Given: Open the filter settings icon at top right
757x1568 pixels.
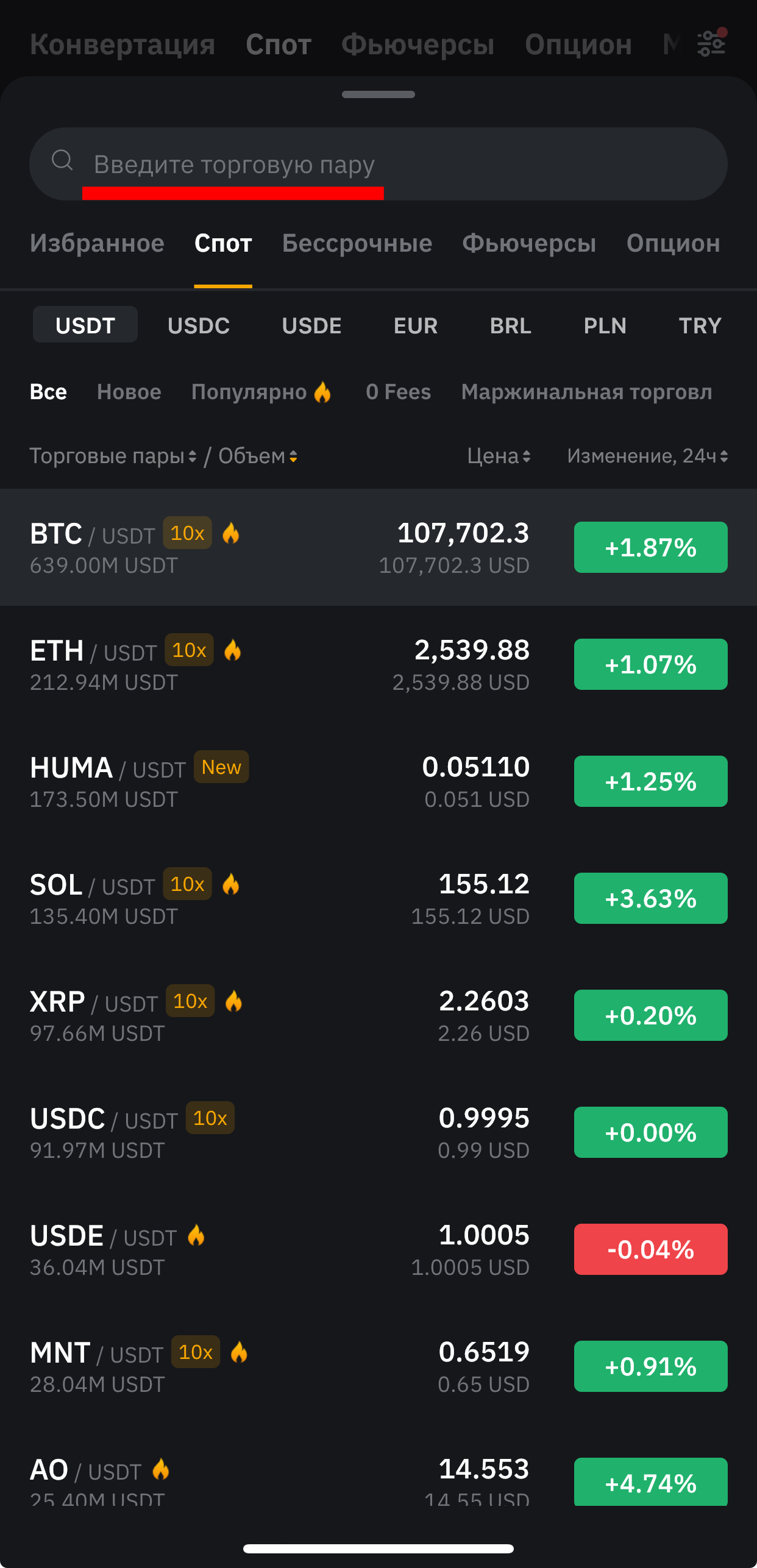Looking at the screenshot, I should 711,43.
